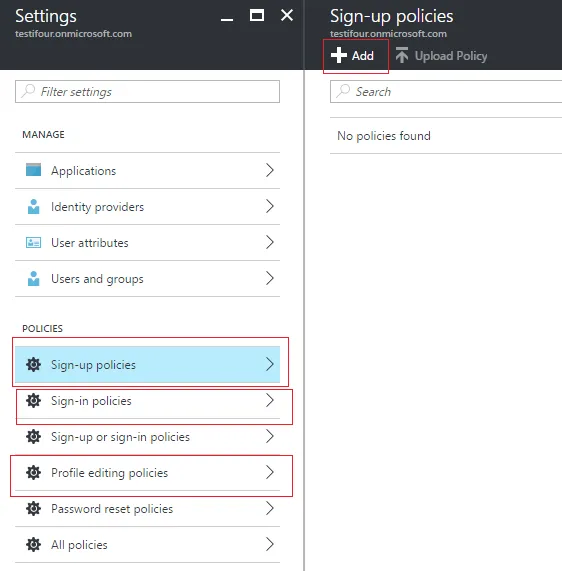The height and width of the screenshot is (571, 562).
Task: Click the Sign-in policies gear icon
Action: (34, 401)
